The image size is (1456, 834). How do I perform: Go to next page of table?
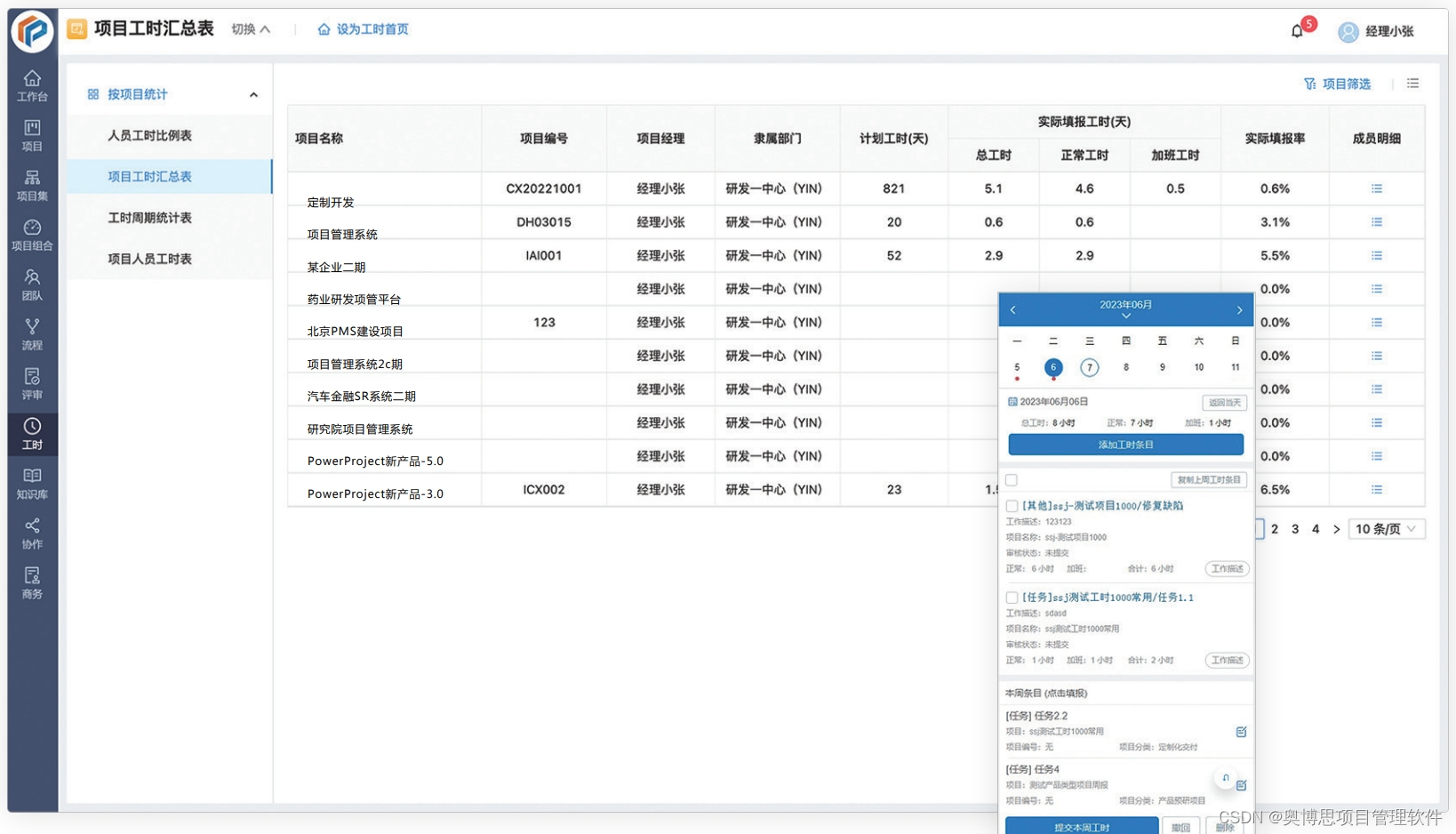1336,529
